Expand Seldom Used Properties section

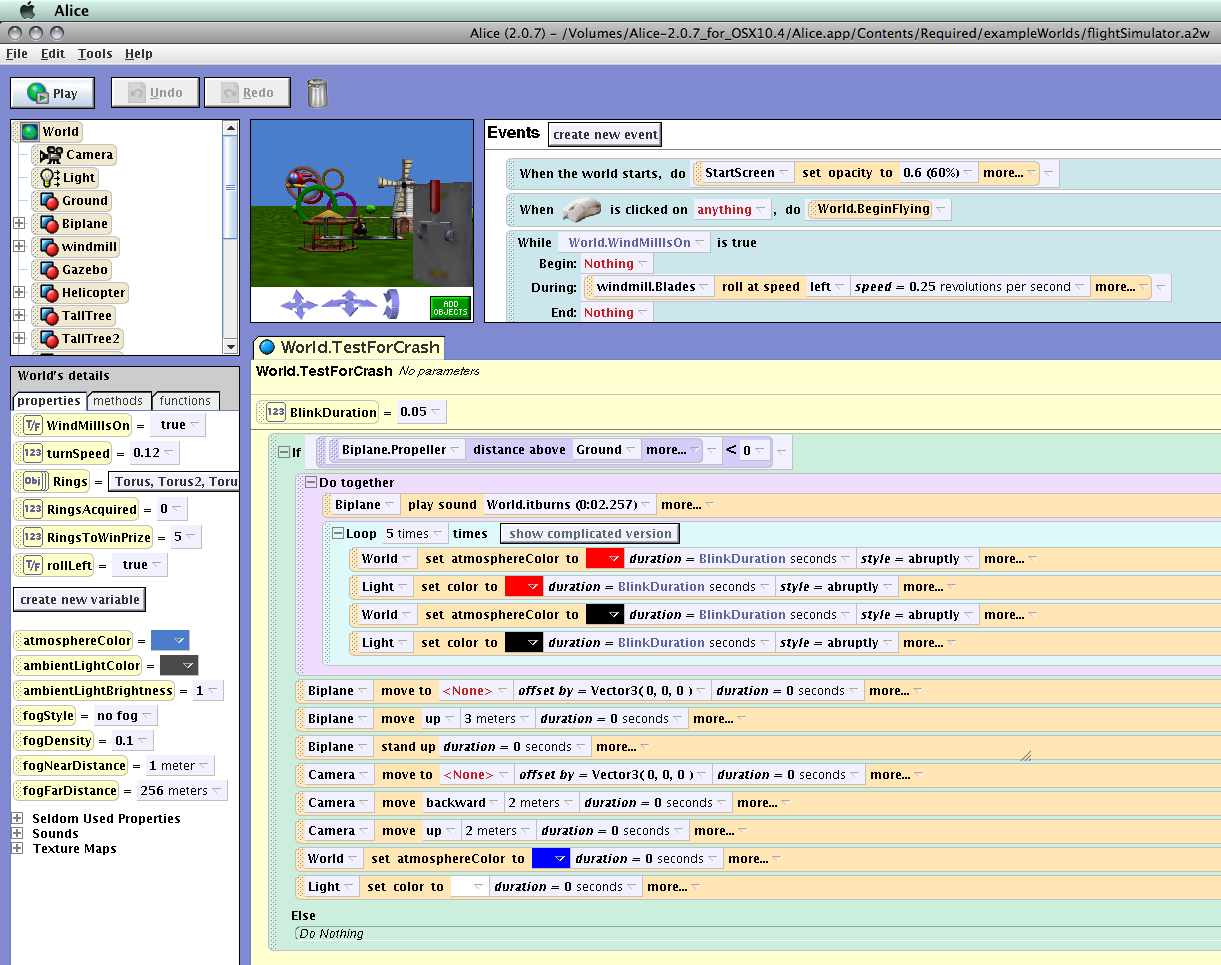tap(17, 818)
